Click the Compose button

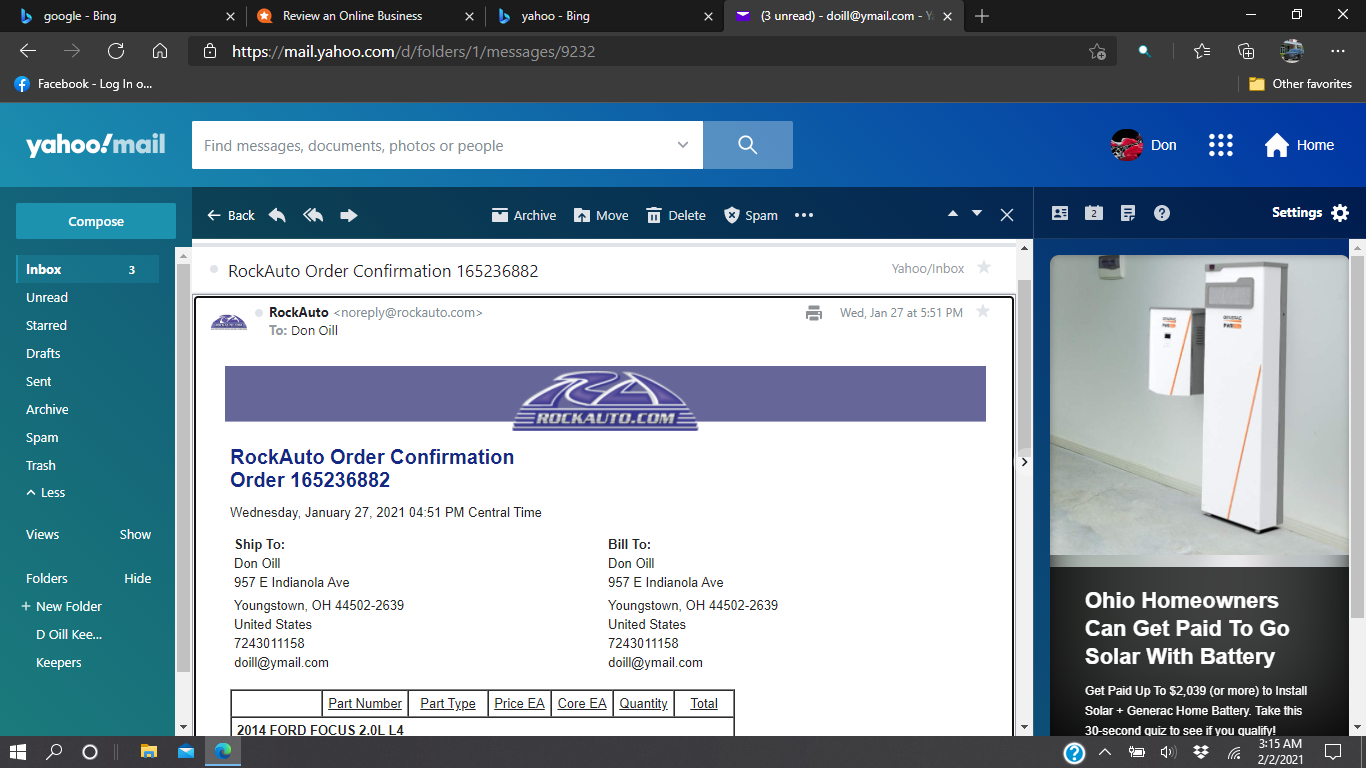96,221
